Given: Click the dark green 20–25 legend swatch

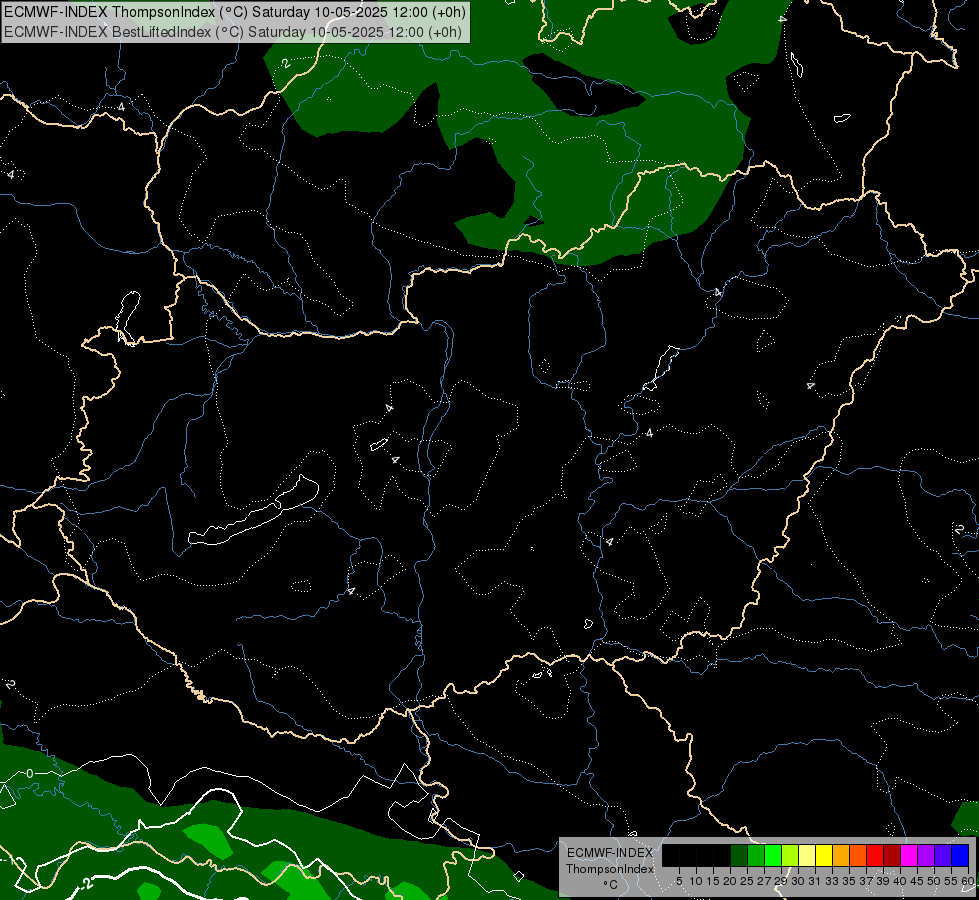Looking at the screenshot, I should click(x=739, y=855).
